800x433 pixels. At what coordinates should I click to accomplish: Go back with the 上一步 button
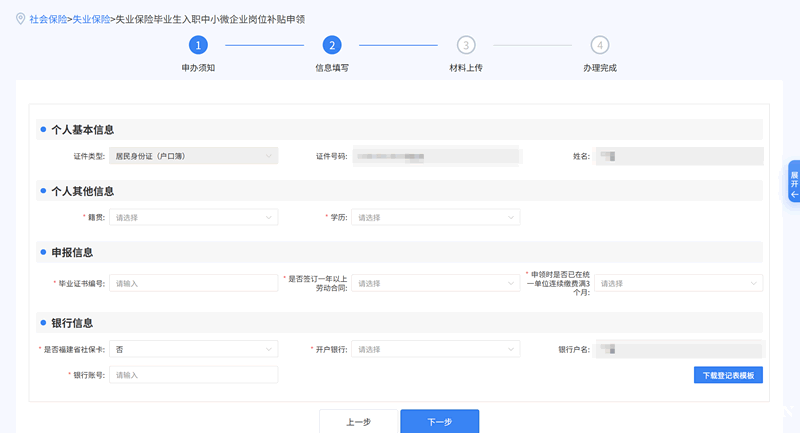358,421
